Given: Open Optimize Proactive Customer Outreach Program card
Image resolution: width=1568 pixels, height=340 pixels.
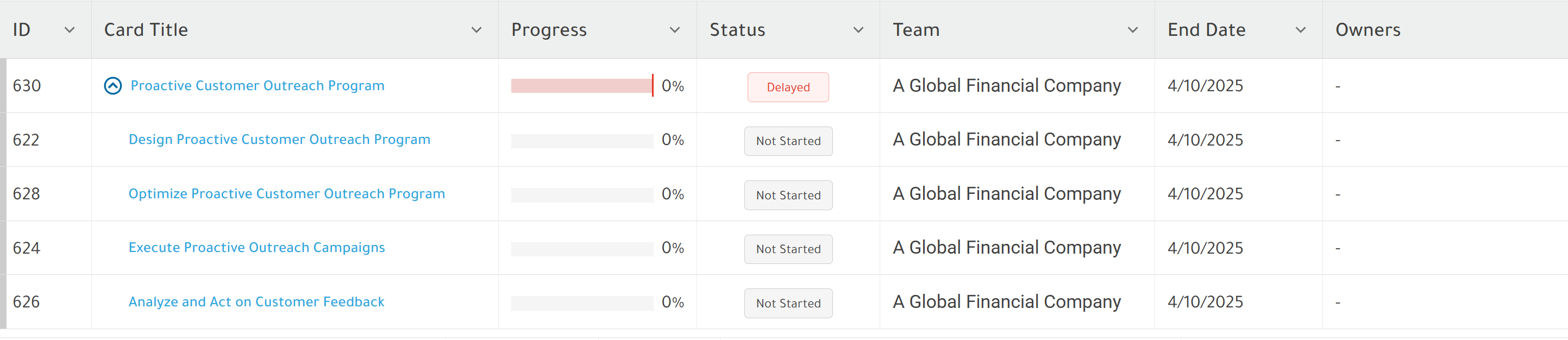Looking at the screenshot, I should click(287, 194).
